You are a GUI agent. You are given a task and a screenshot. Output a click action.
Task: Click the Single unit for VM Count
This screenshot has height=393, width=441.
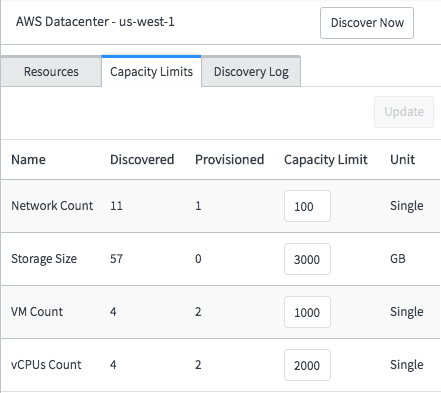407,312
